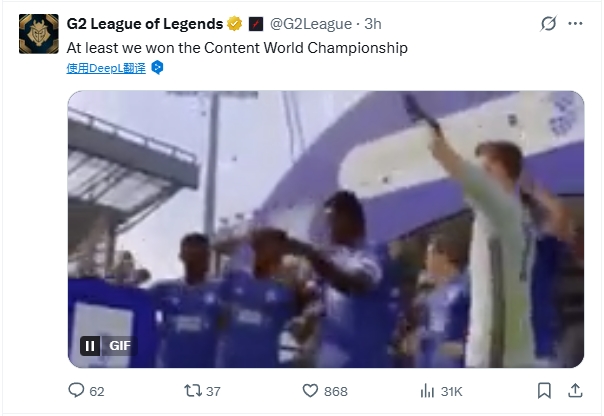This screenshot has height=416, width=604.
Task: Click the GIF label badge
Action: (119, 346)
